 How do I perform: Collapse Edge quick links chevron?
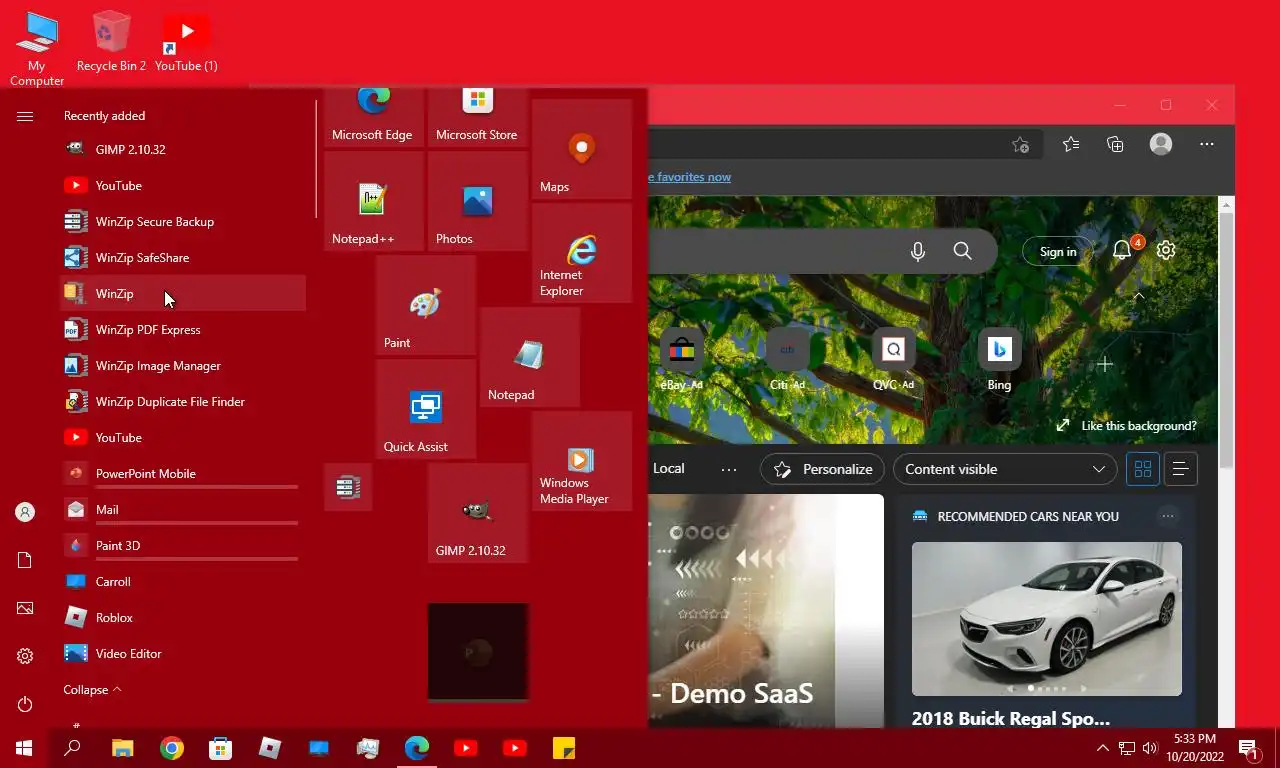point(1138,297)
